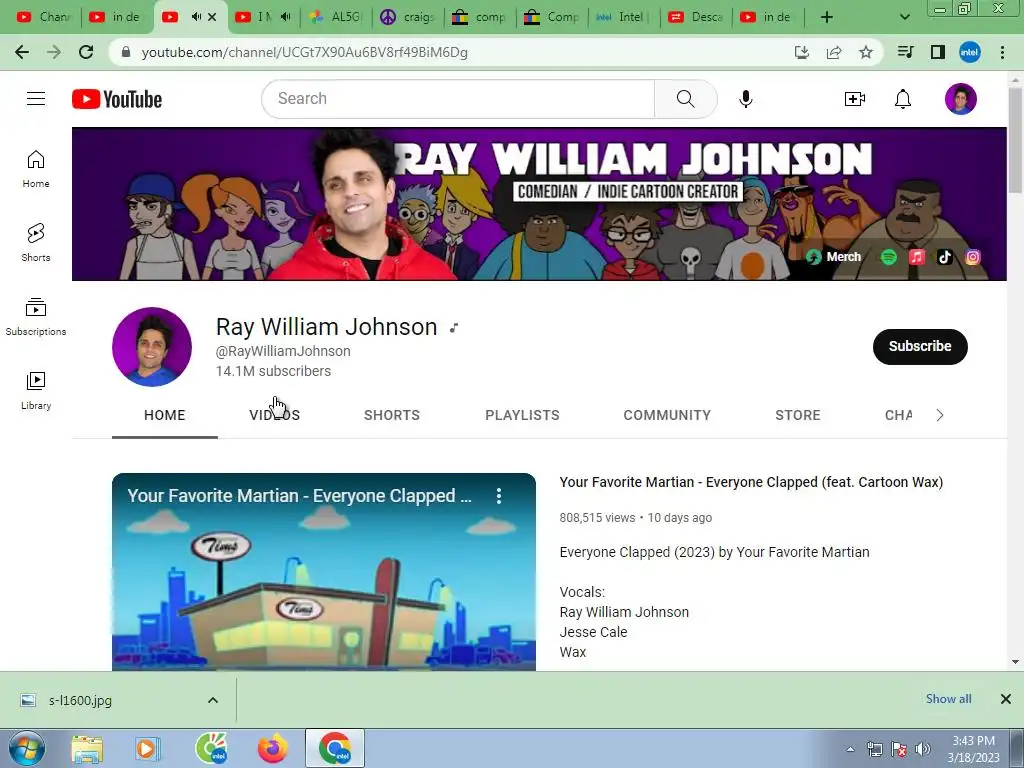Switch to the STORE tab
Screen dimensions: 1024x768
tap(797, 415)
